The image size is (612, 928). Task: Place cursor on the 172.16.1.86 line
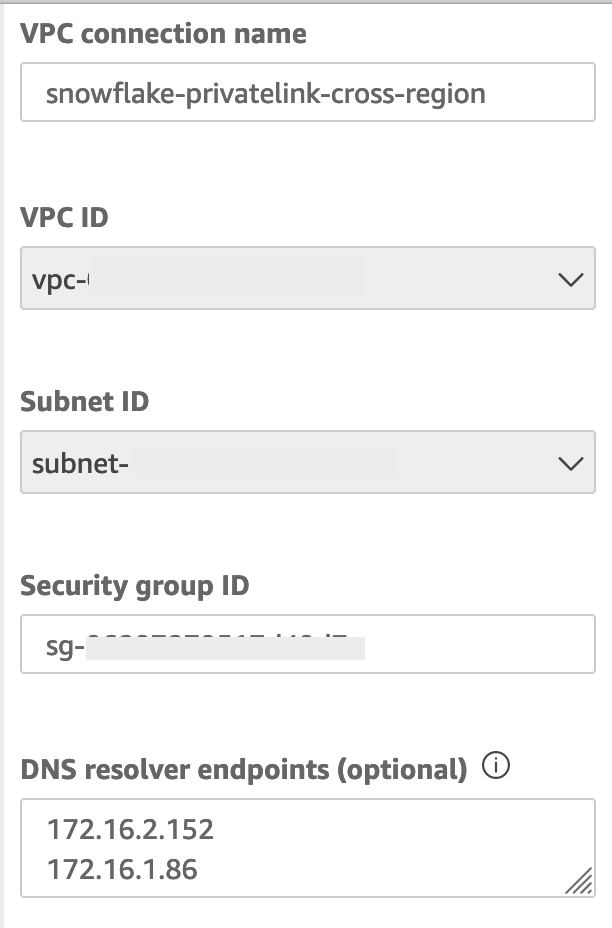pos(122,869)
